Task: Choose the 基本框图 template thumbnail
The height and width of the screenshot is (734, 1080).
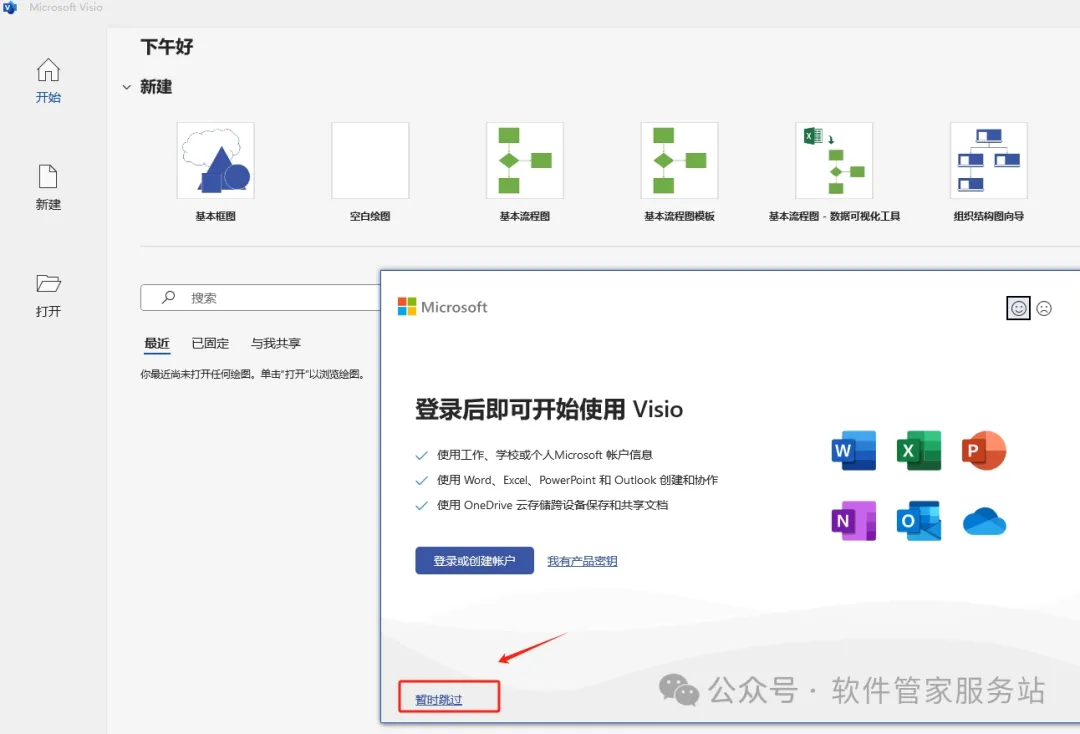Action: (x=216, y=160)
